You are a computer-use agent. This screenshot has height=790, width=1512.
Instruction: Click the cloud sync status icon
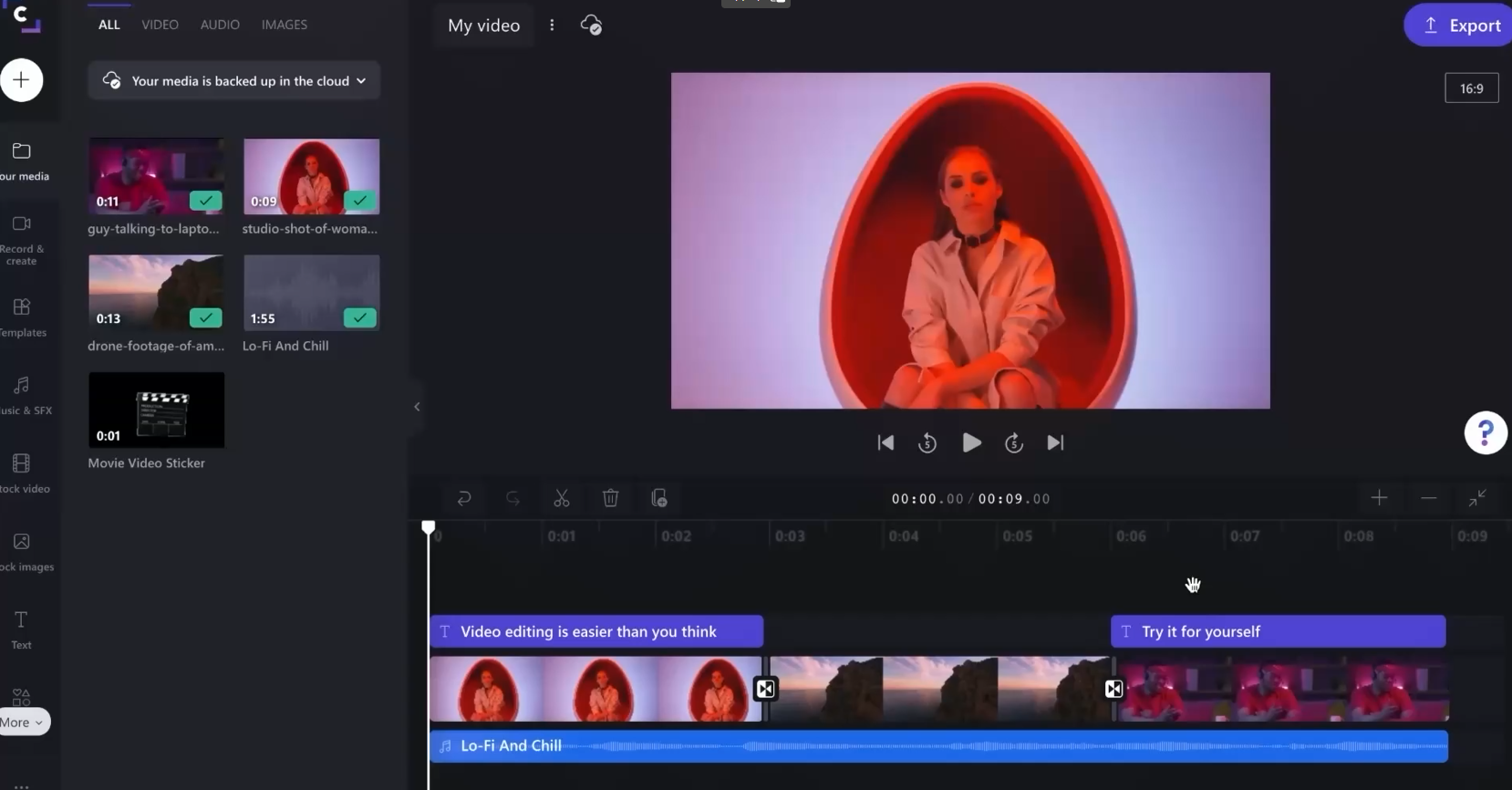[x=591, y=25]
